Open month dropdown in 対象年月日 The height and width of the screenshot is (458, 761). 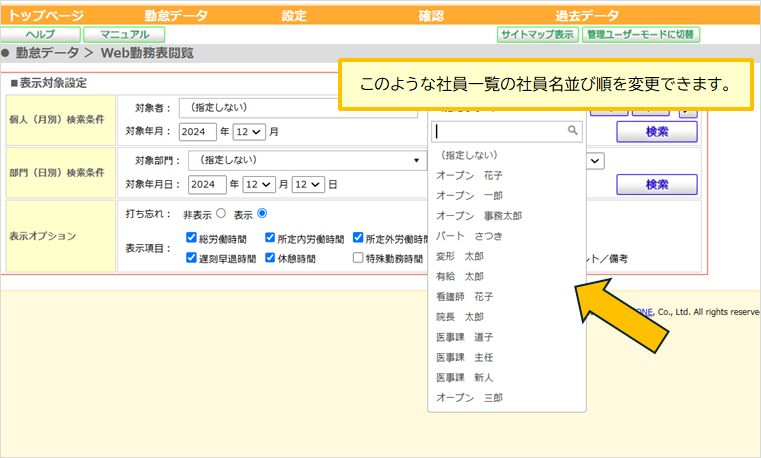click(259, 184)
